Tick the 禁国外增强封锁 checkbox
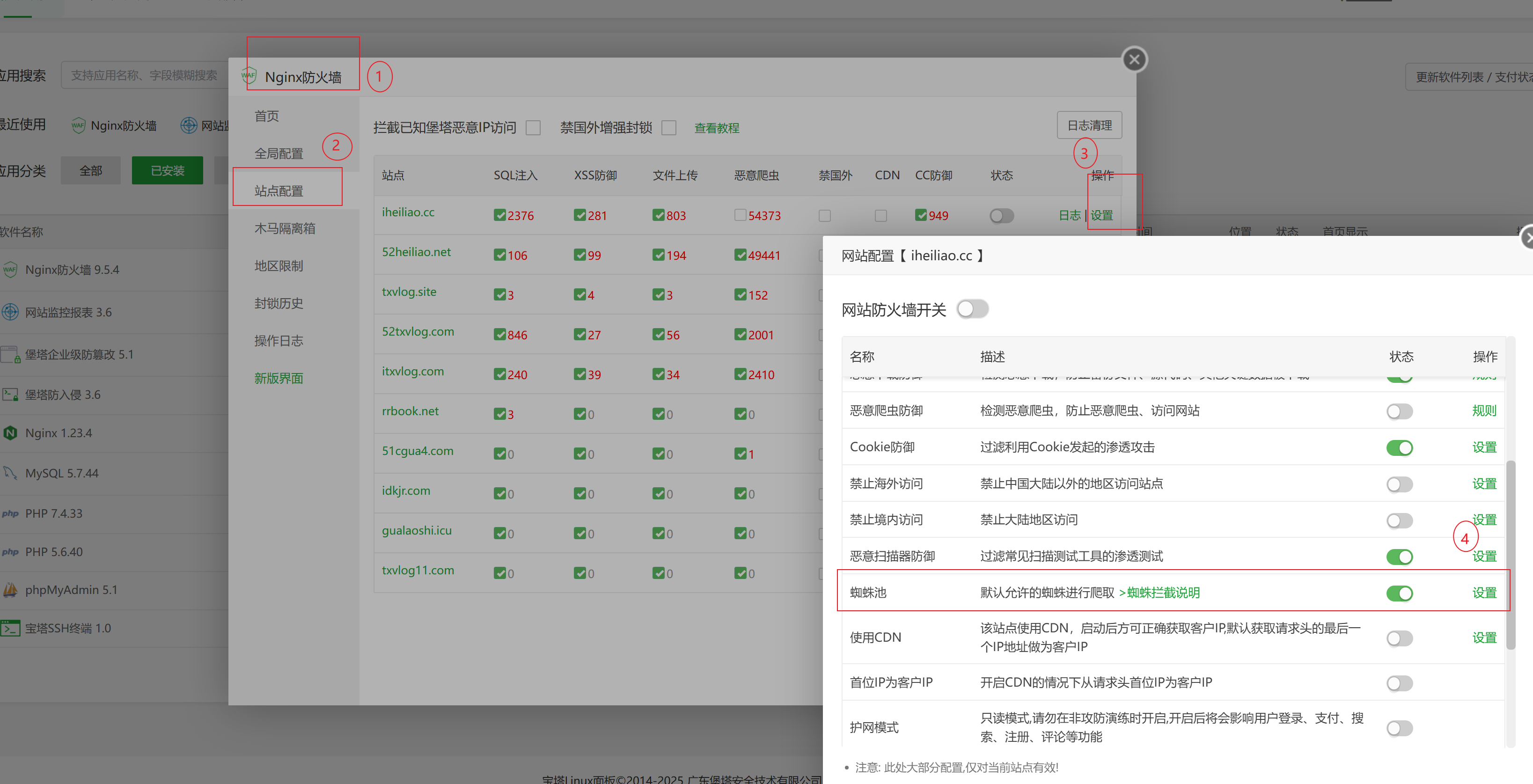This screenshot has width=1533, height=784. [669, 128]
